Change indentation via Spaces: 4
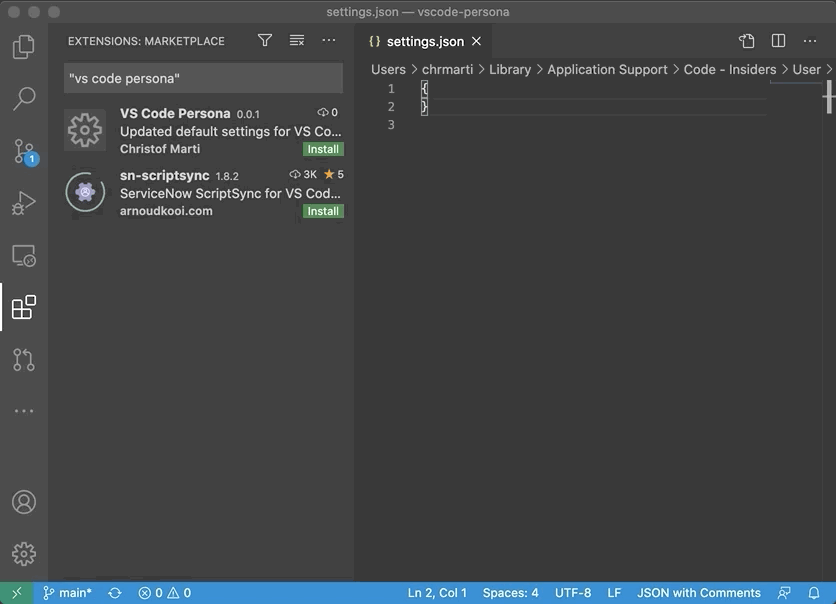836x604 pixels. (x=511, y=593)
